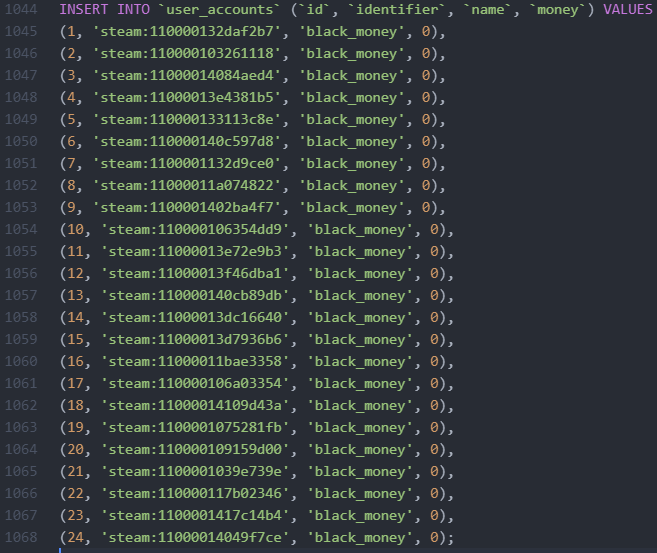Click the identifier 'steam:110000106354dd9'
657x553 pixels.
point(195,229)
